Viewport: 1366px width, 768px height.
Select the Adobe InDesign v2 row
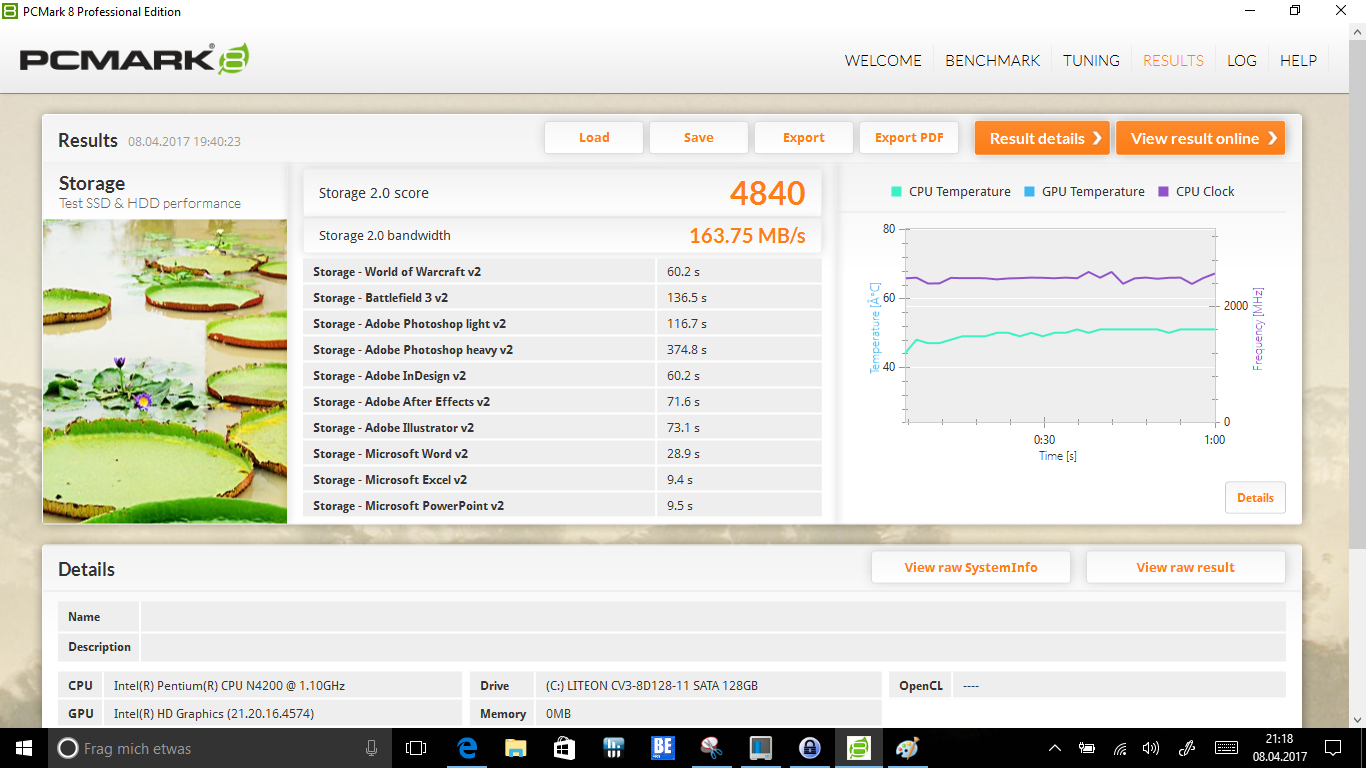[x=562, y=375]
